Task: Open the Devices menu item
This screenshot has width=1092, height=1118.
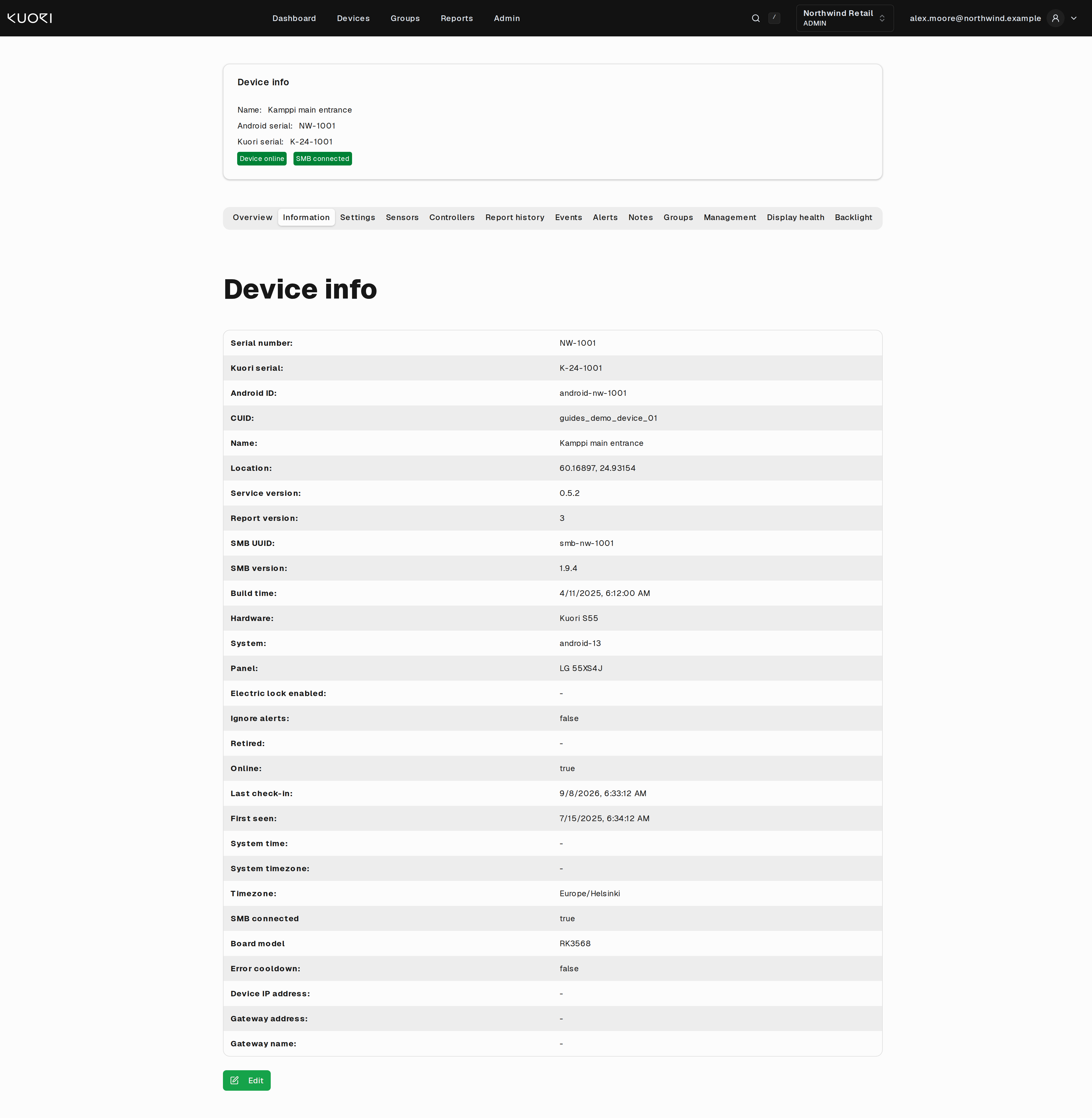Action: click(353, 18)
